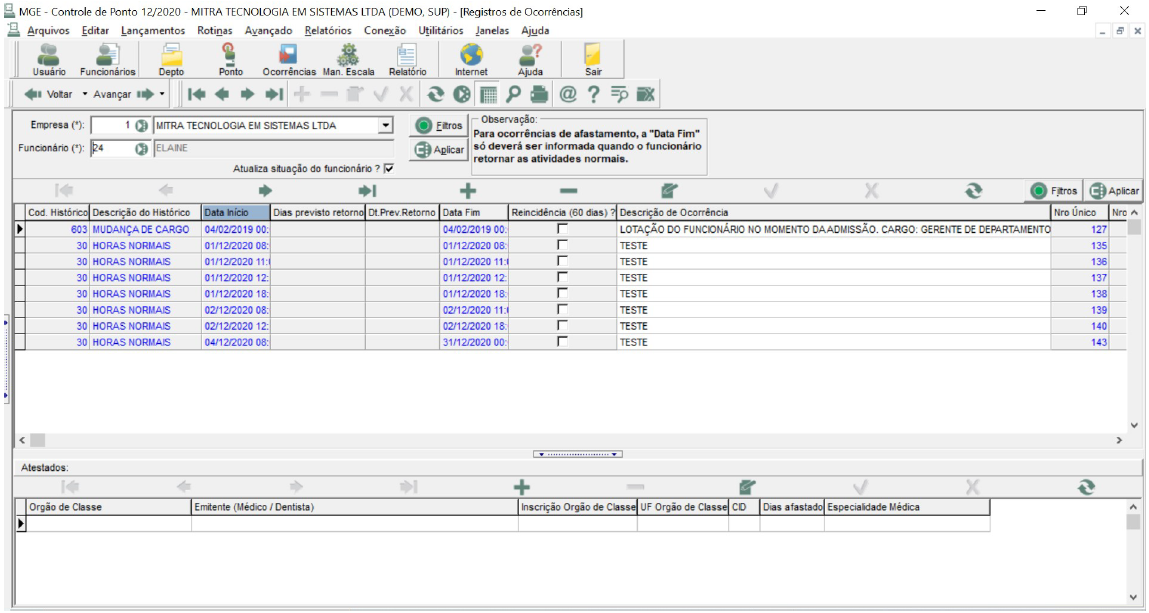
Task: Open the Voltar history dropdown arrow
Action: [85, 94]
